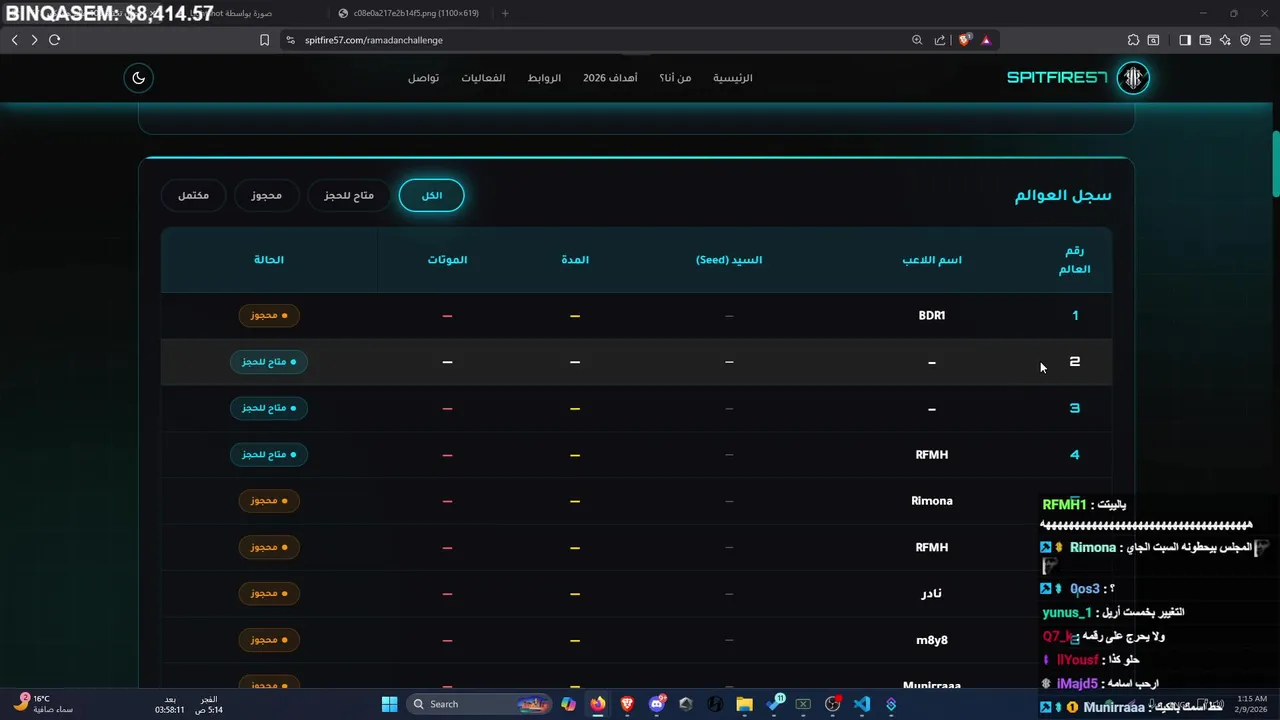Open the من أنا؟ nav item

[675, 78]
